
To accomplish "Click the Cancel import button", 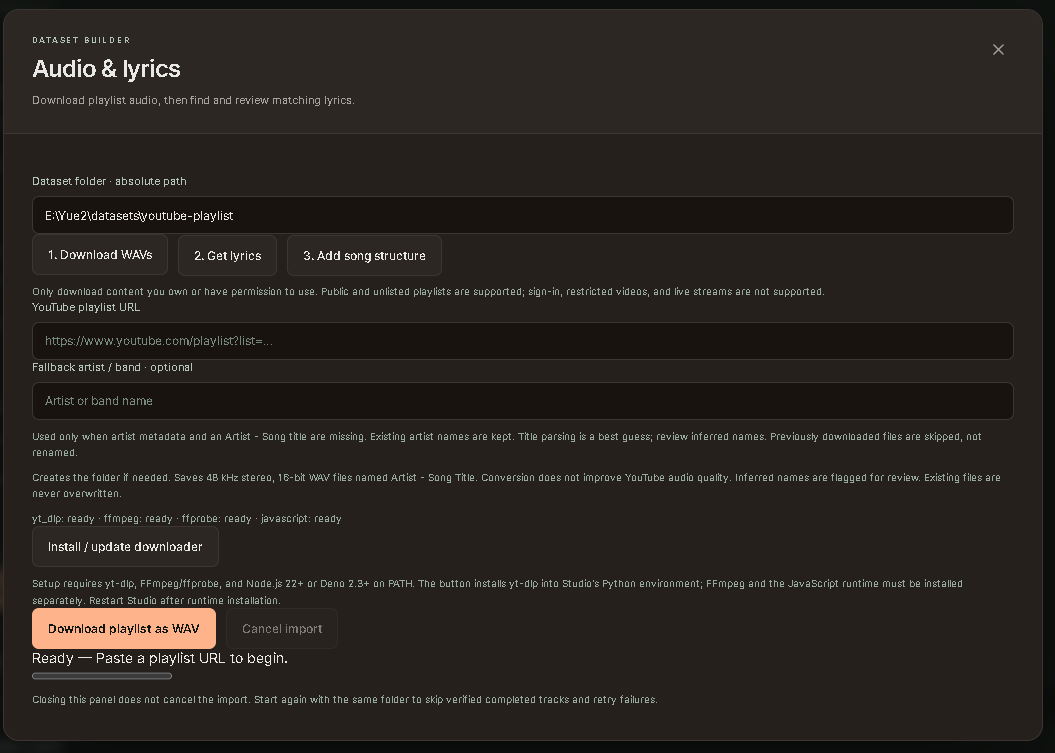I will click(x=282, y=629).
